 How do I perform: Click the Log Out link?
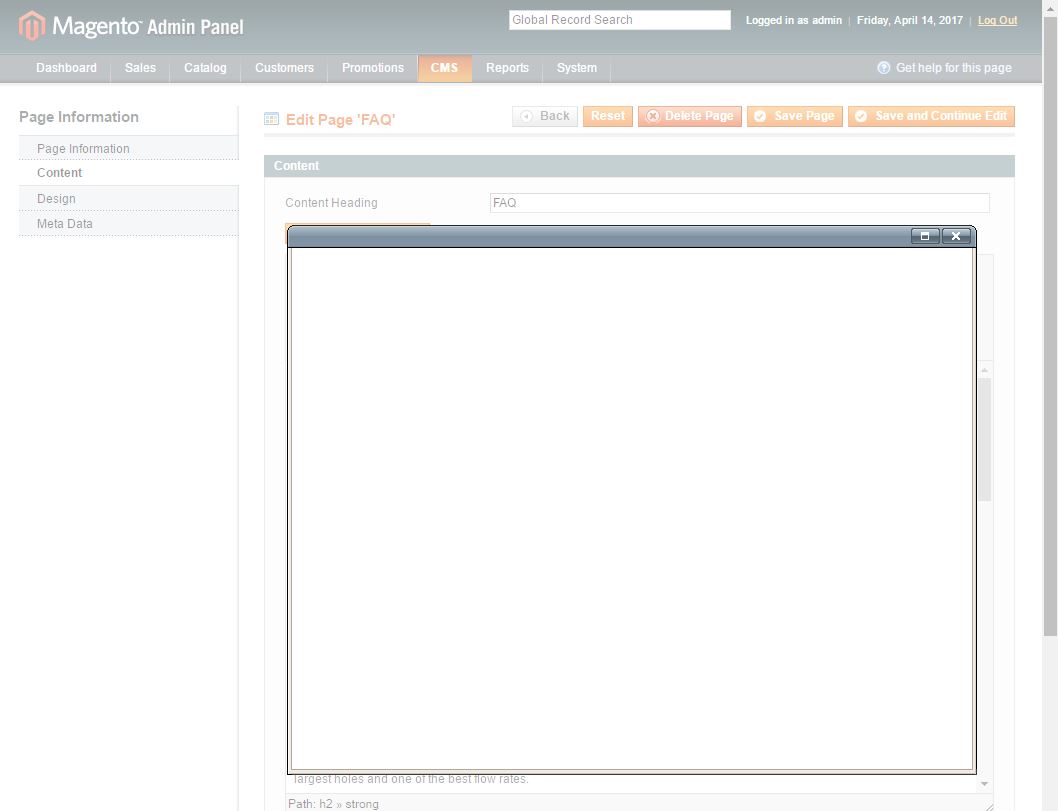996,20
